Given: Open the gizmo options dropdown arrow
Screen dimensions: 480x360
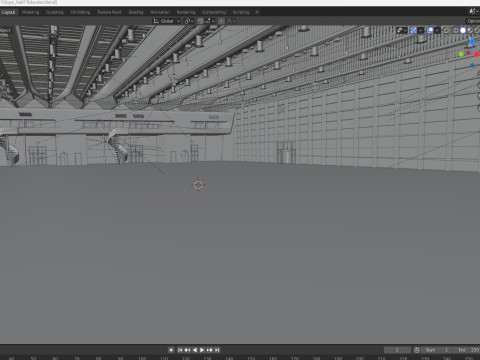Looking at the screenshot, I should tap(421, 30).
